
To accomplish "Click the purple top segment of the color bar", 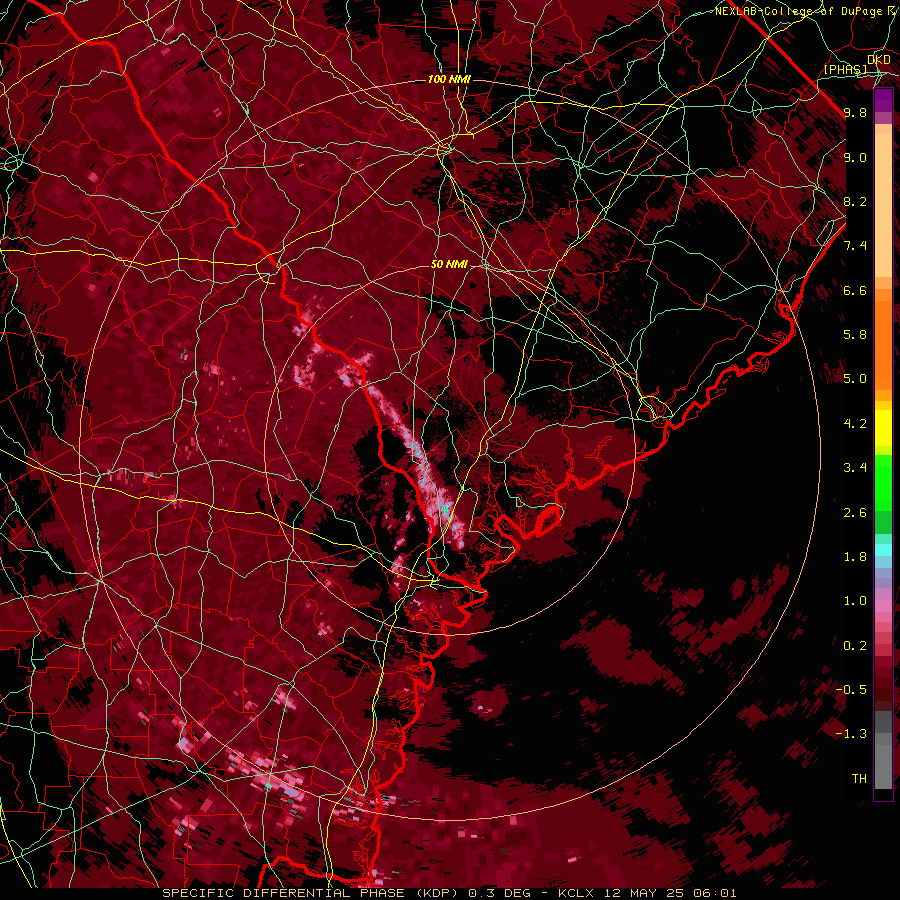I will pos(883,100).
